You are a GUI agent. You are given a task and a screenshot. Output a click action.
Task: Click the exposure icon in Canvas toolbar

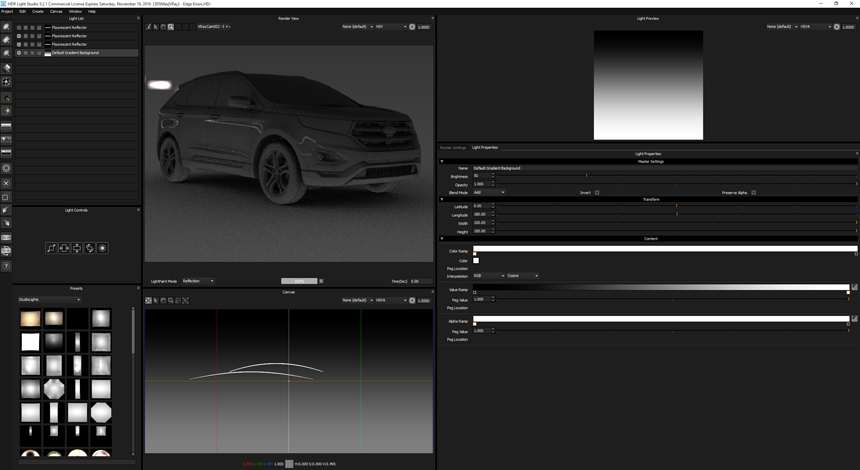click(x=412, y=301)
